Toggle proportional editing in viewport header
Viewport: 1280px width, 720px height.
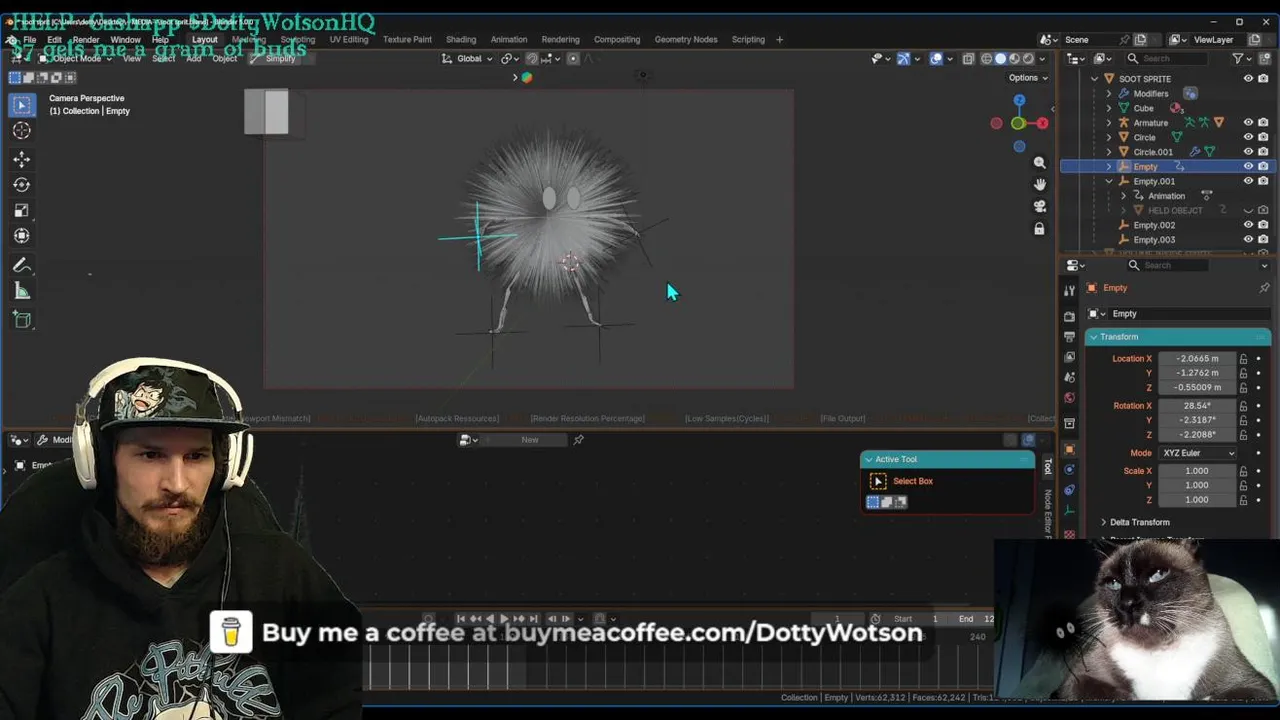[573, 58]
